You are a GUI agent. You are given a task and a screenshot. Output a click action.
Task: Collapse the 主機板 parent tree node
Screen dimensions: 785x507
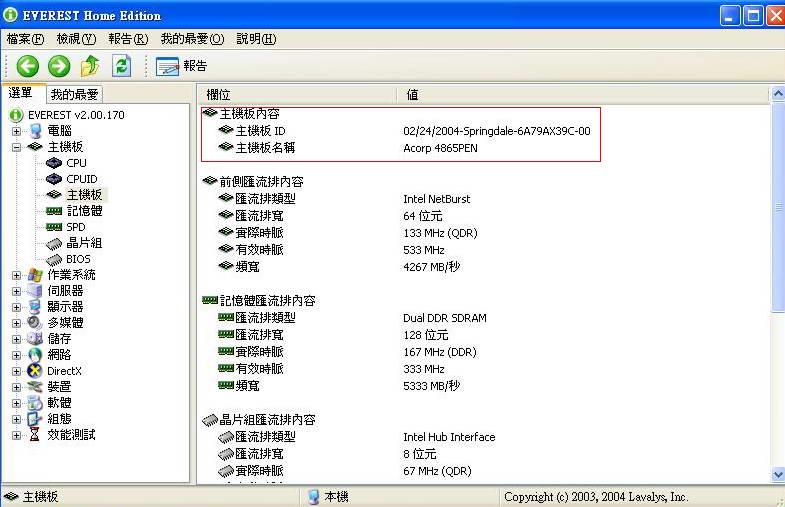click(17, 147)
